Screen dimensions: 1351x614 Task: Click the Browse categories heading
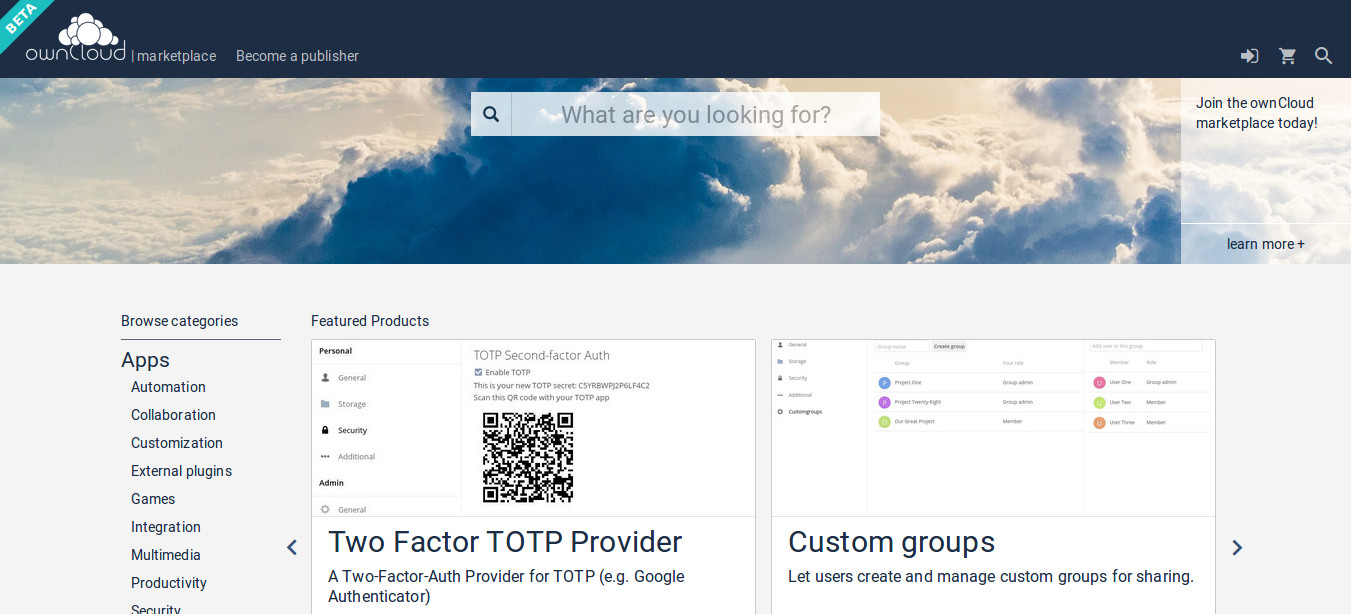click(179, 321)
